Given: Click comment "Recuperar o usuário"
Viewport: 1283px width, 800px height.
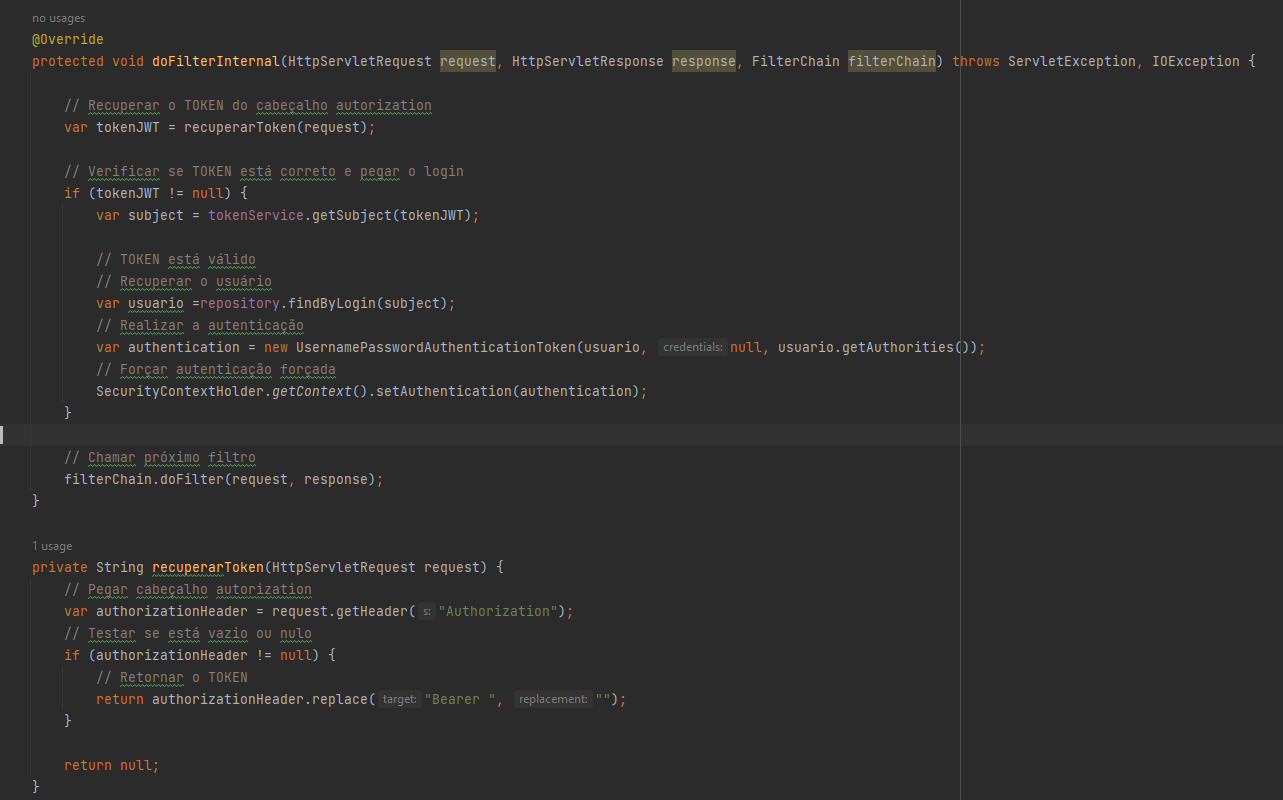Looking at the screenshot, I should click(184, 281).
